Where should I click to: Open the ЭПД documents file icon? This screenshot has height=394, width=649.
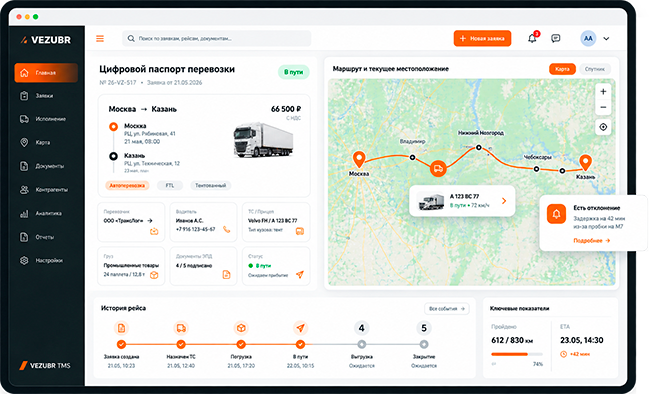226,274
